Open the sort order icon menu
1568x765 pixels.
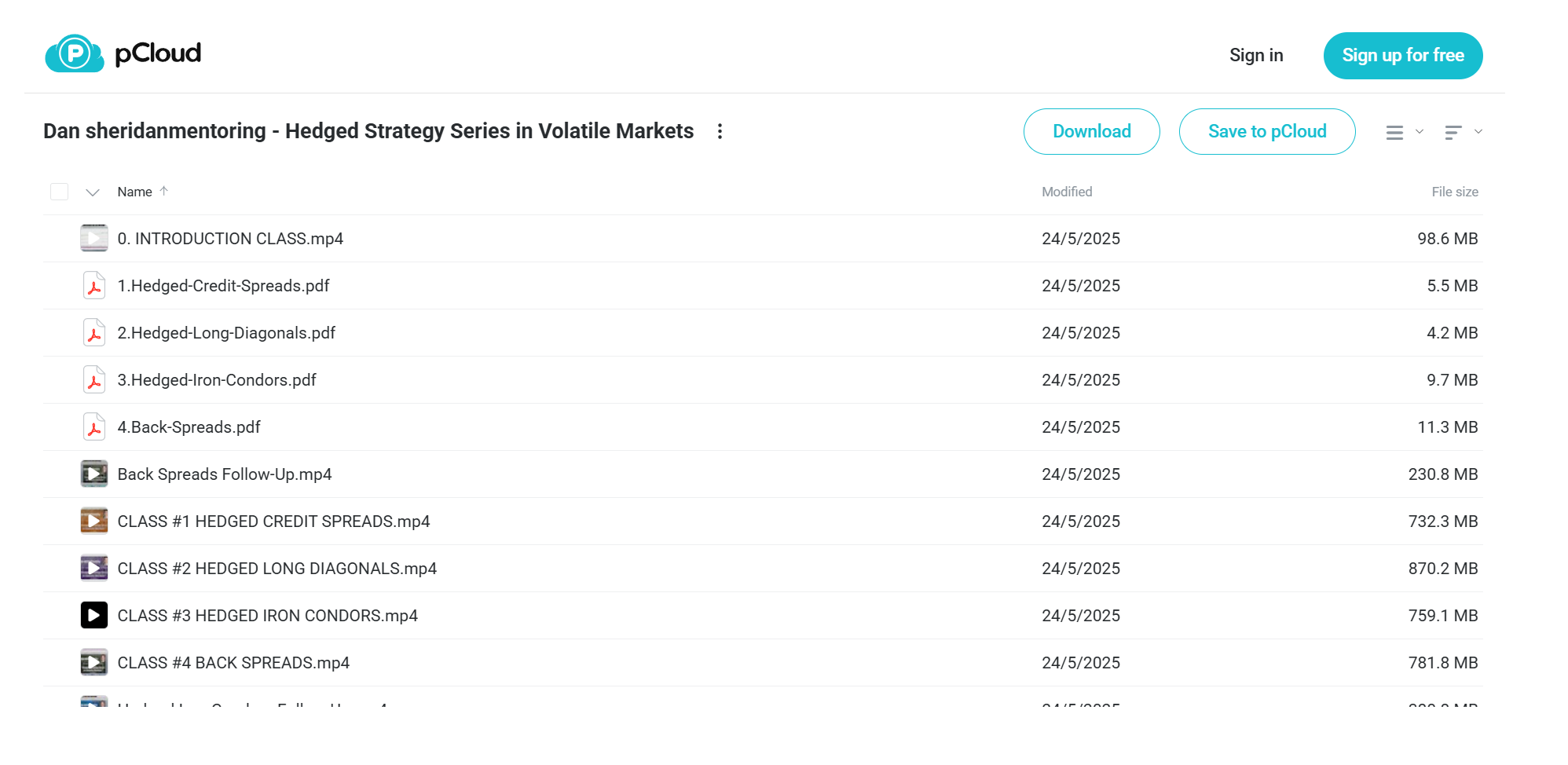tap(1453, 132)
